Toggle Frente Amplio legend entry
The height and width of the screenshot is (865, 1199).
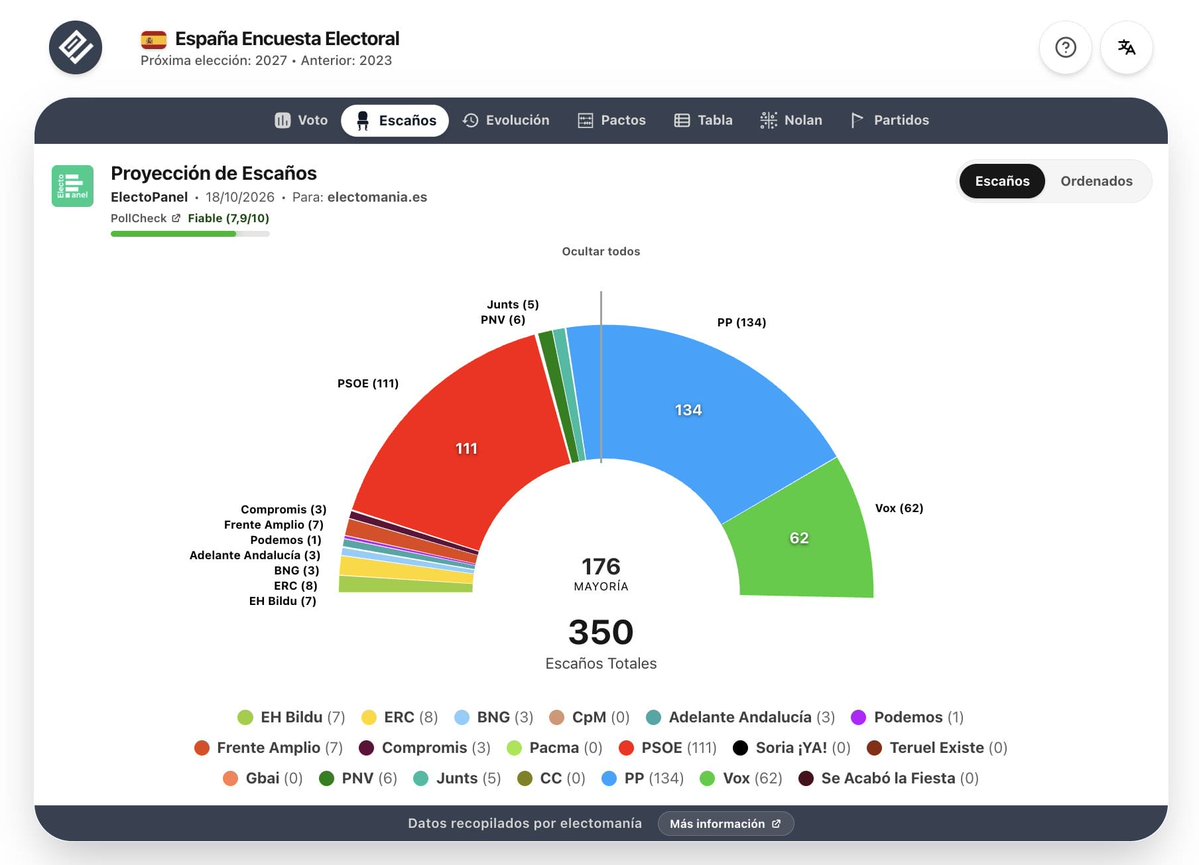click(268, 748)
